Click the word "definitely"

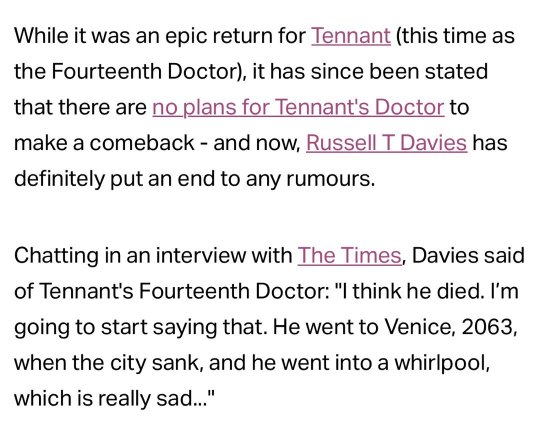point(59,179)
